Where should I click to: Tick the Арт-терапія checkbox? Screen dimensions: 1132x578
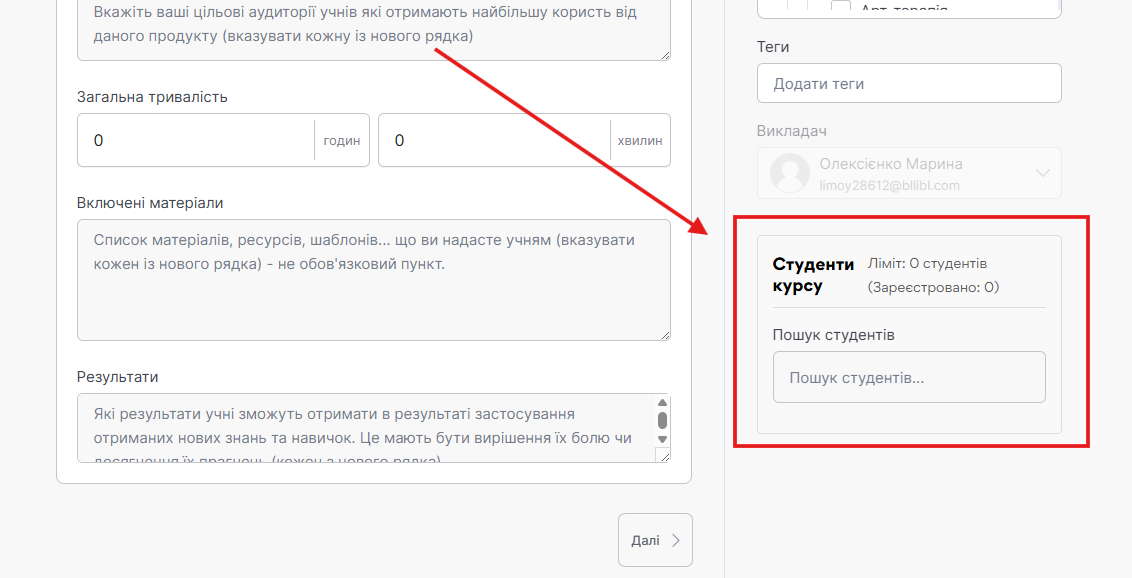(x=841, y=9)
